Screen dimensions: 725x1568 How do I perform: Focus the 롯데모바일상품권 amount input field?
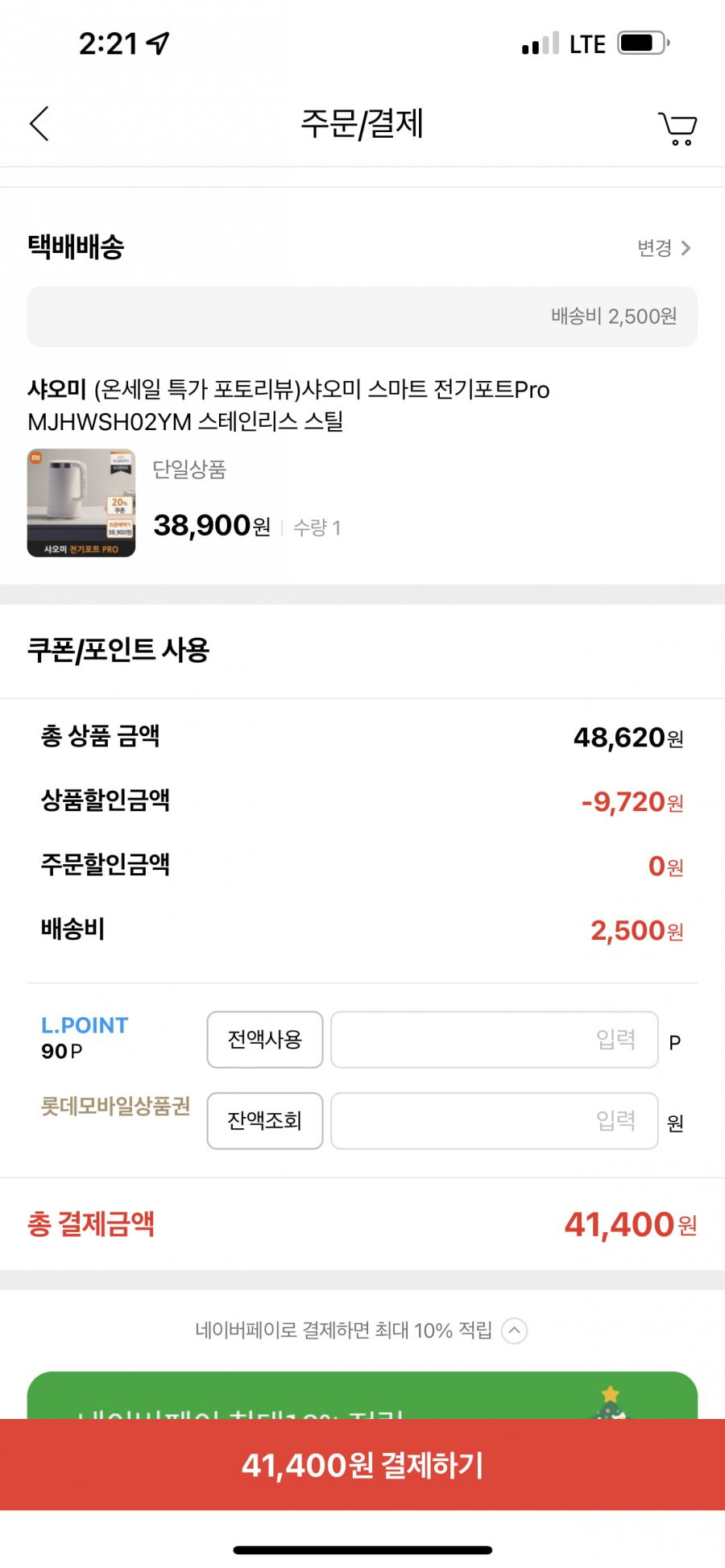click(495, 1120)
